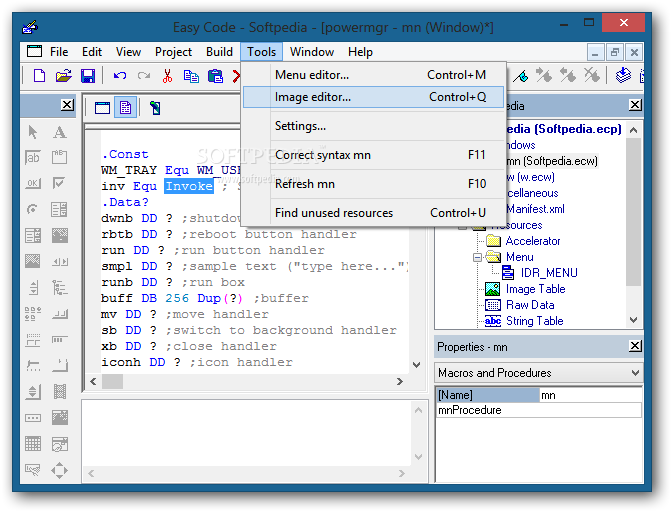Undo the last action using the toolbar arrow
The image size is (672, 512).
(x=120, y=76)
